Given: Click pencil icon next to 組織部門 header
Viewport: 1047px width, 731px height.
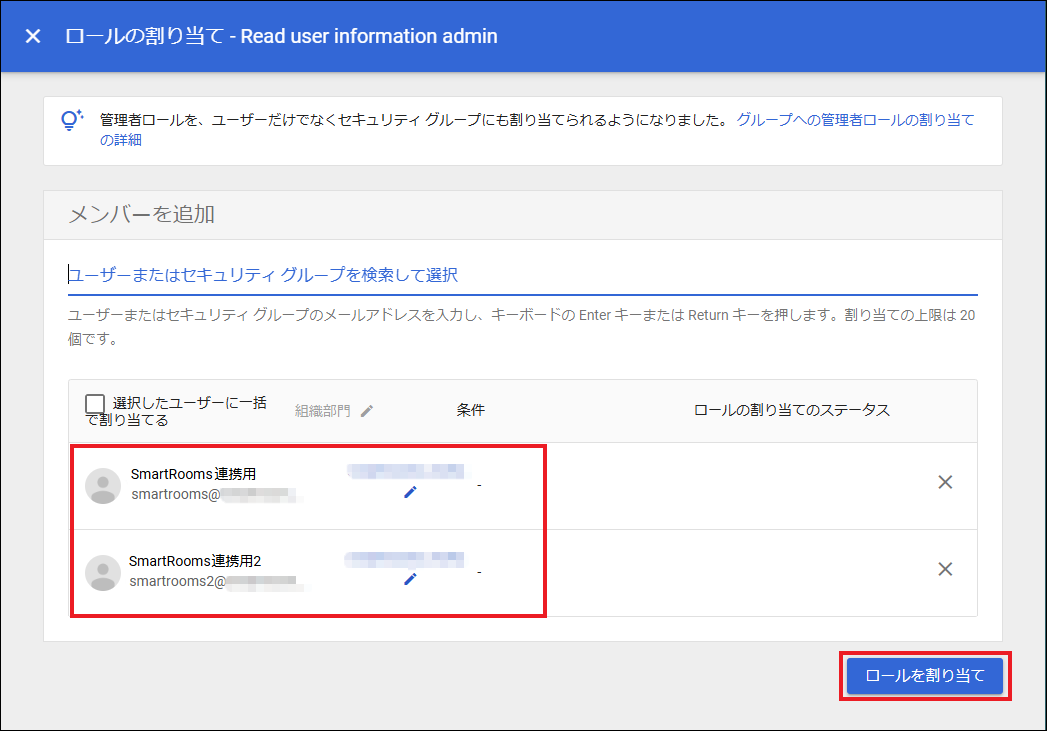Looking at the screenshot, I should point(367,411).
